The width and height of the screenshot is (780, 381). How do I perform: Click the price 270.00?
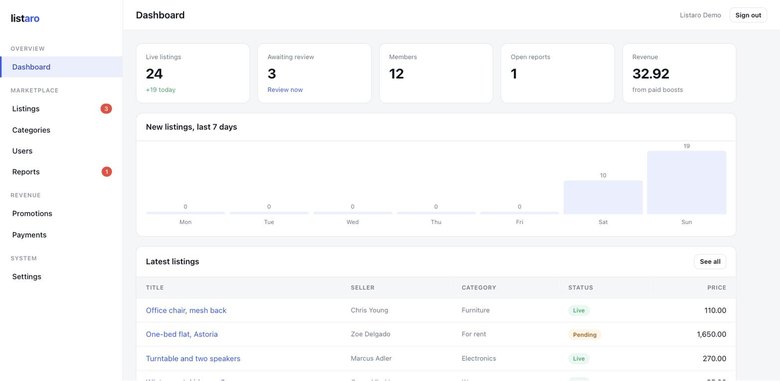tap(715, 359)
